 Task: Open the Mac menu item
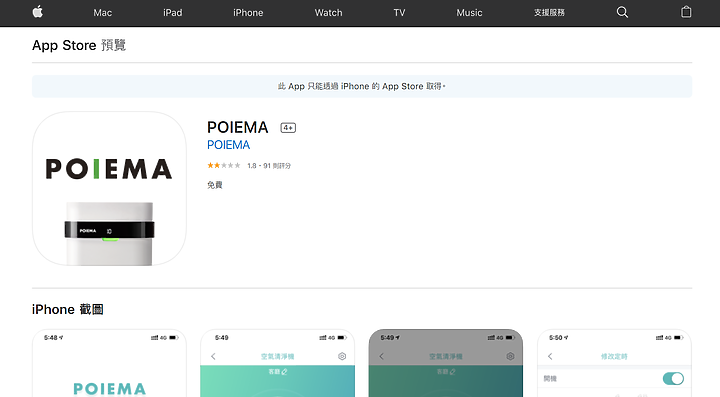(102, 13)
